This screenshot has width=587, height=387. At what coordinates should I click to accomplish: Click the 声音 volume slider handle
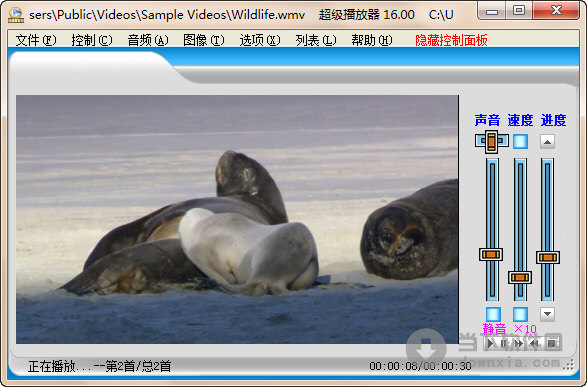click(491, 255)
